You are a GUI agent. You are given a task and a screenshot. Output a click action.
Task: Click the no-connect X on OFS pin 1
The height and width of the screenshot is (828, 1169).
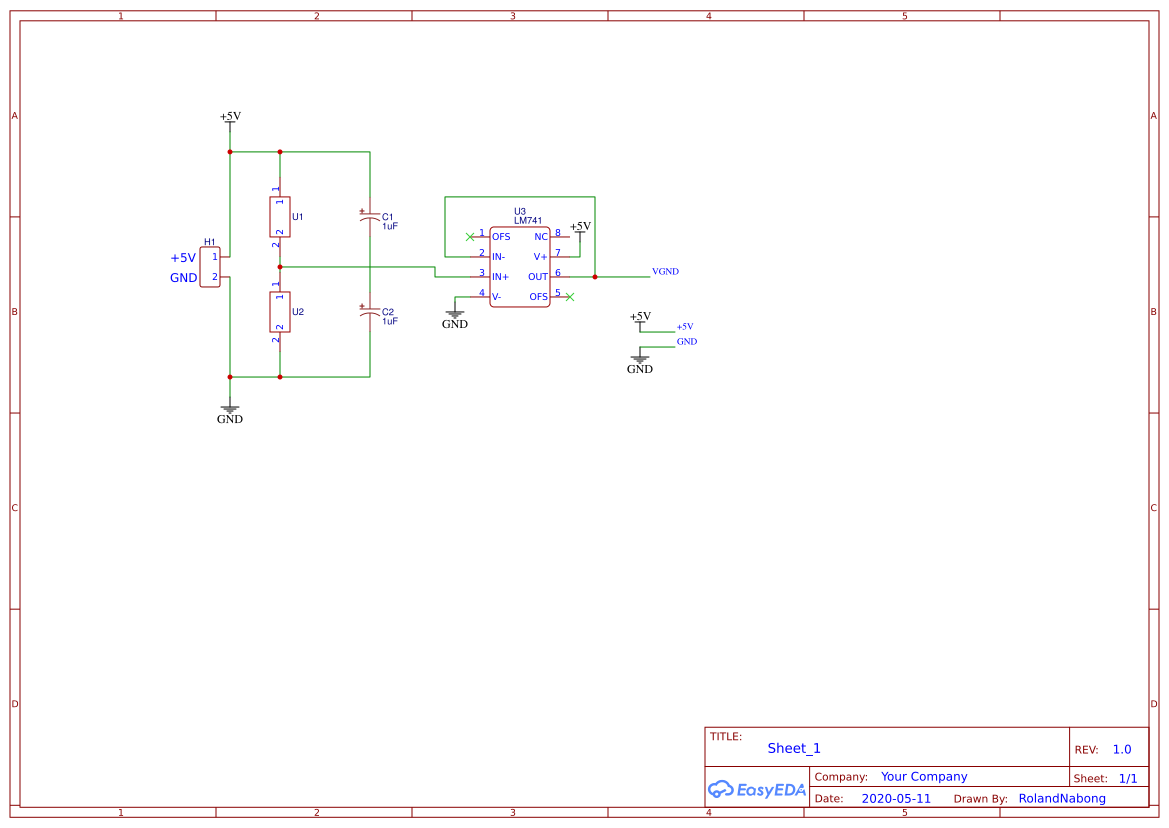[470, 237]
